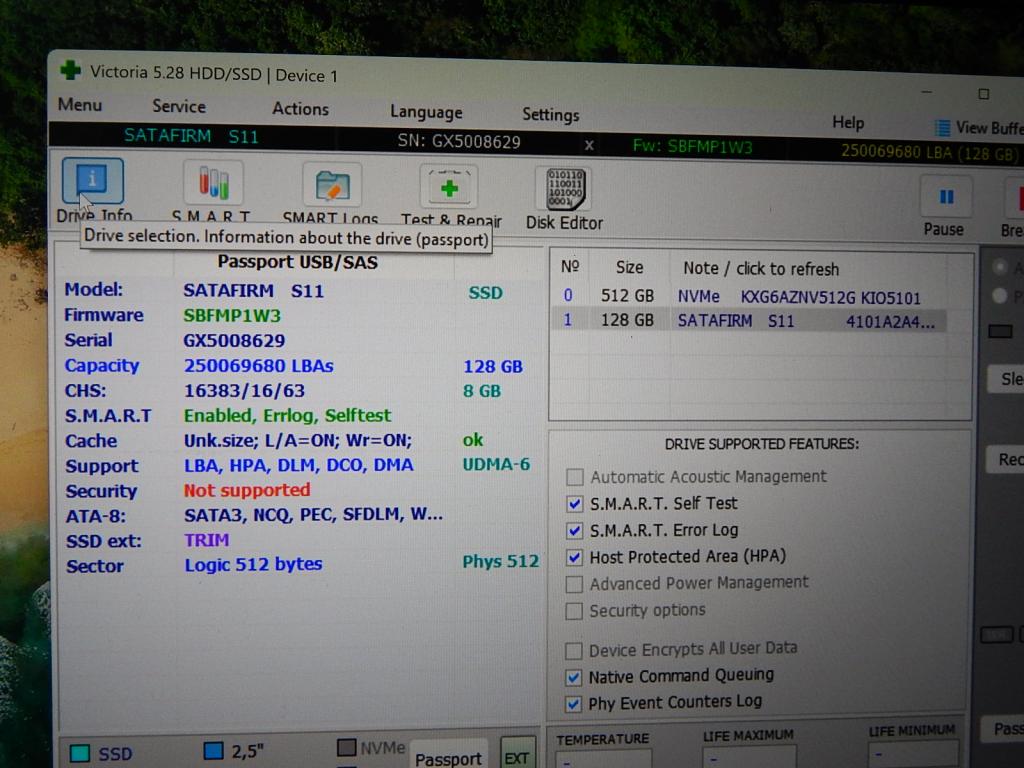Click the serial value GX5008629

coord(234,340)
